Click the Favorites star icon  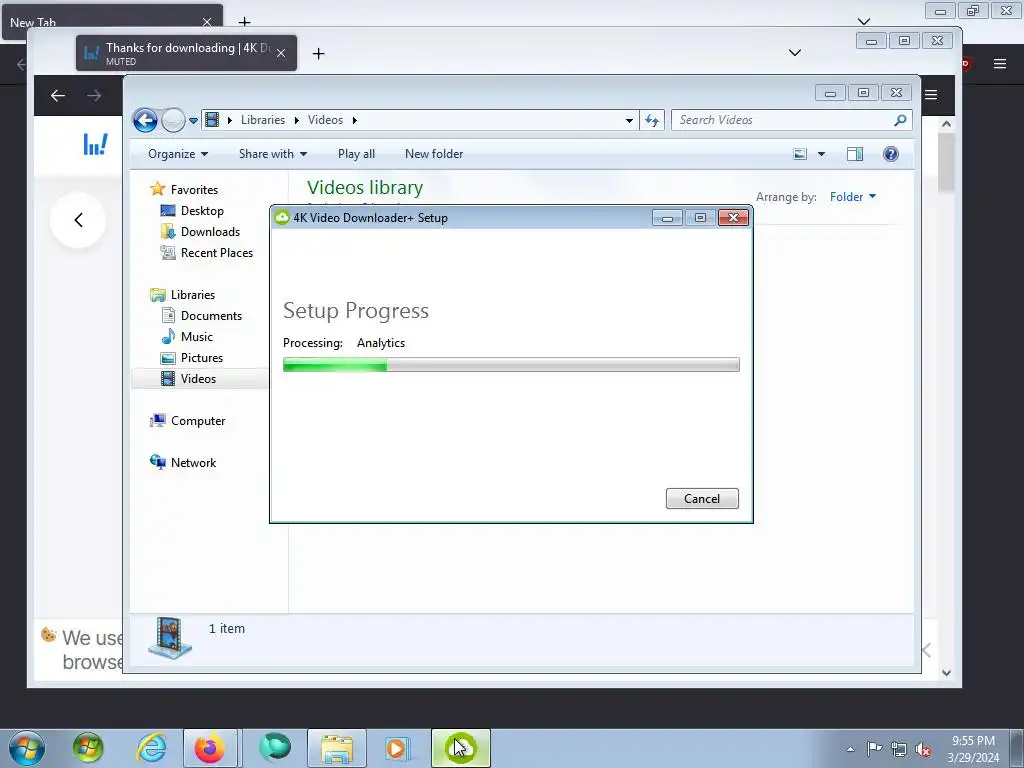click(x=157, y=189)
